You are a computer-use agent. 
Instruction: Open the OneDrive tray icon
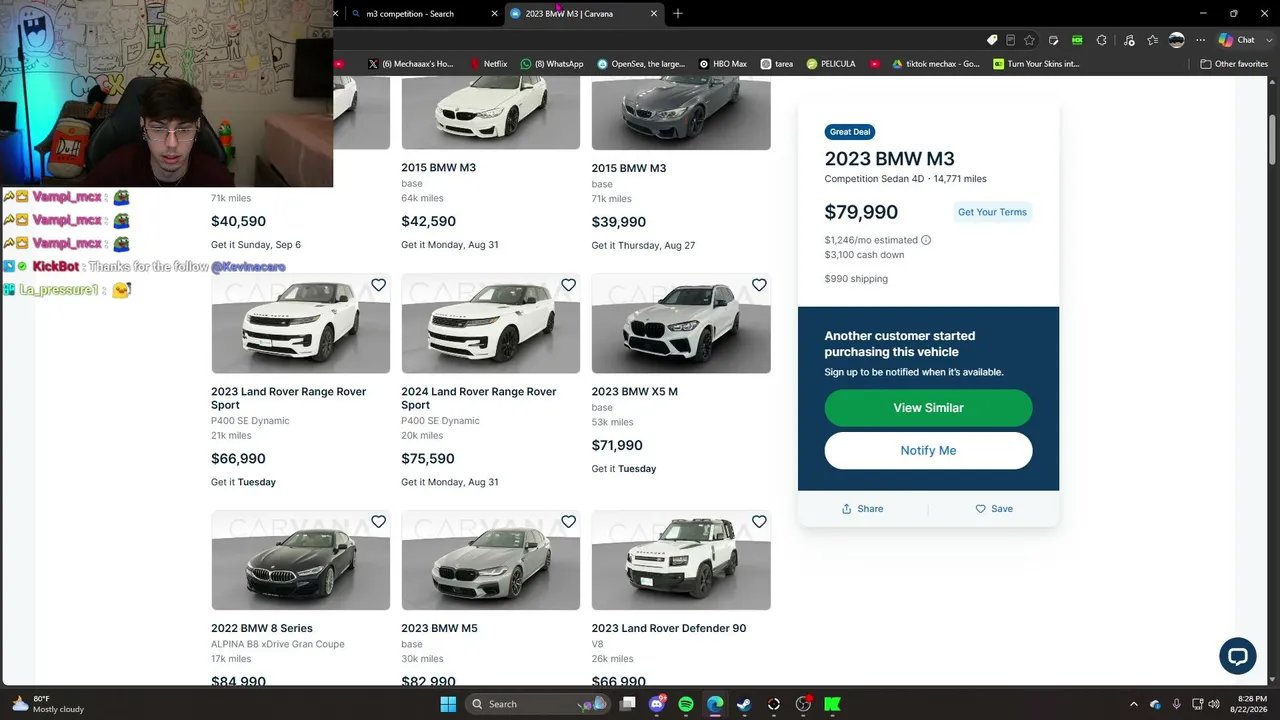(x=1155, y=704)
